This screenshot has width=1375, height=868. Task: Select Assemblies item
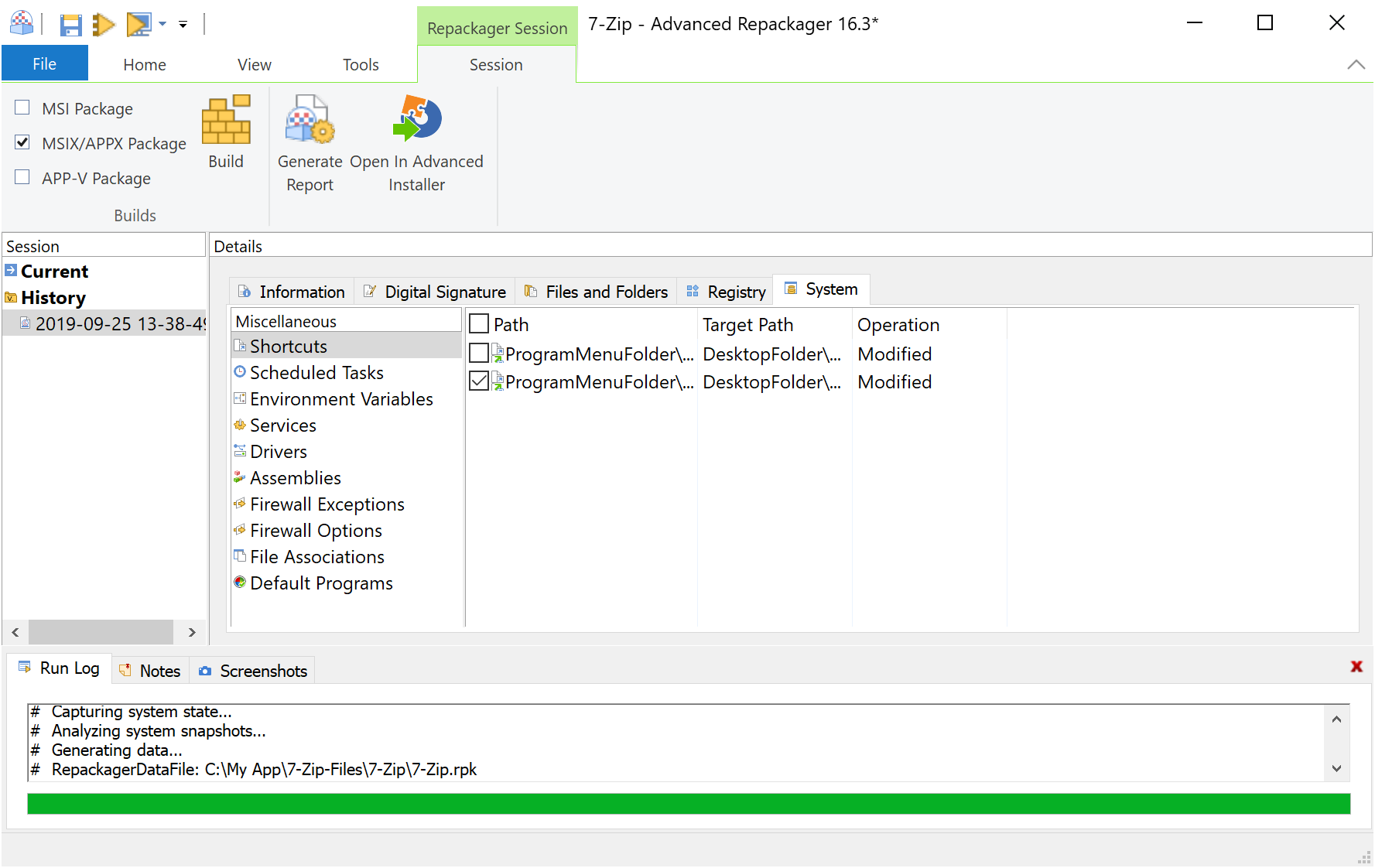[296, 478]
